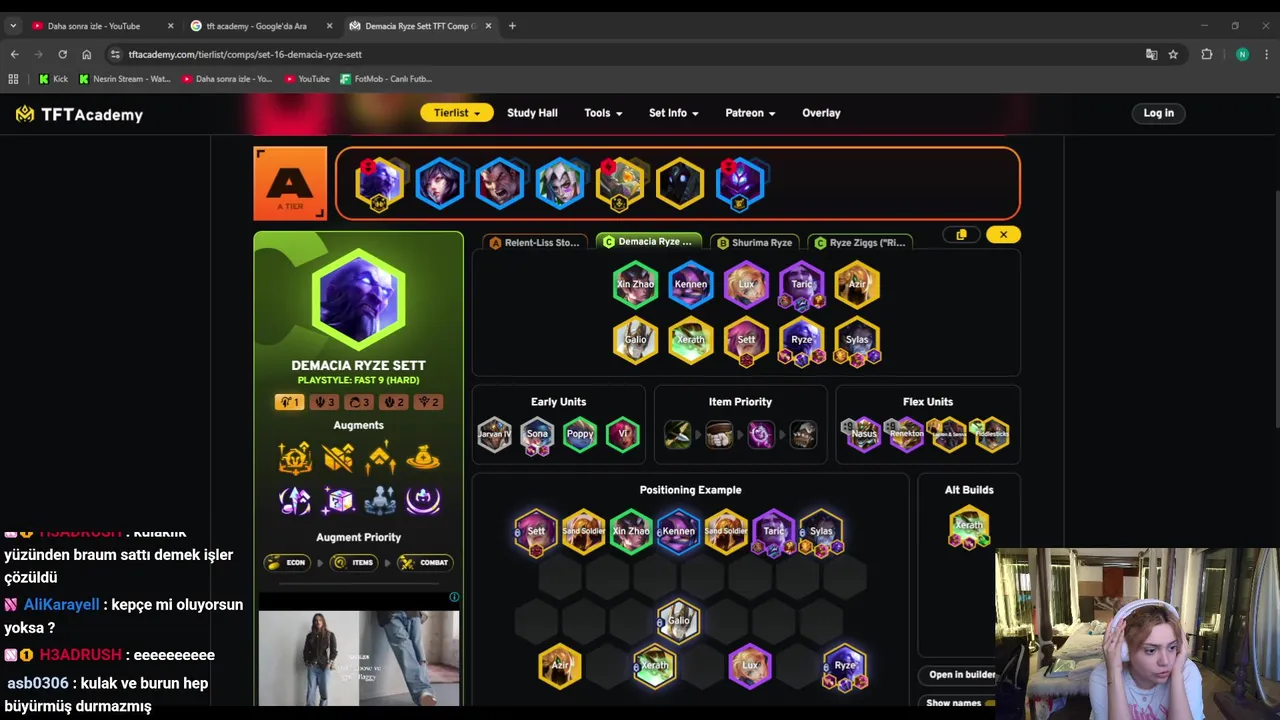Click Jarvan IV under Early Units

(x=494, y=434)
